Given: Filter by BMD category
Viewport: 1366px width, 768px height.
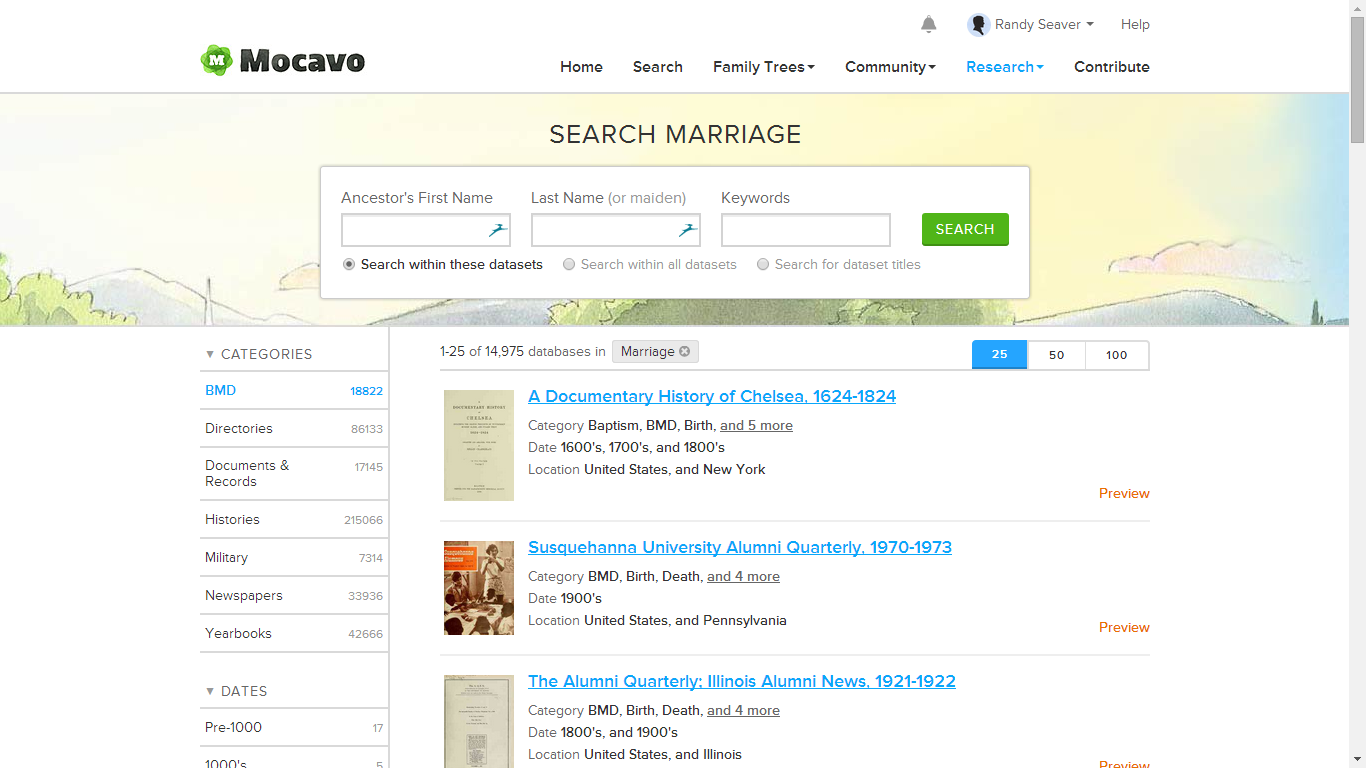Looking at the screenshot, I should (294, 390).
